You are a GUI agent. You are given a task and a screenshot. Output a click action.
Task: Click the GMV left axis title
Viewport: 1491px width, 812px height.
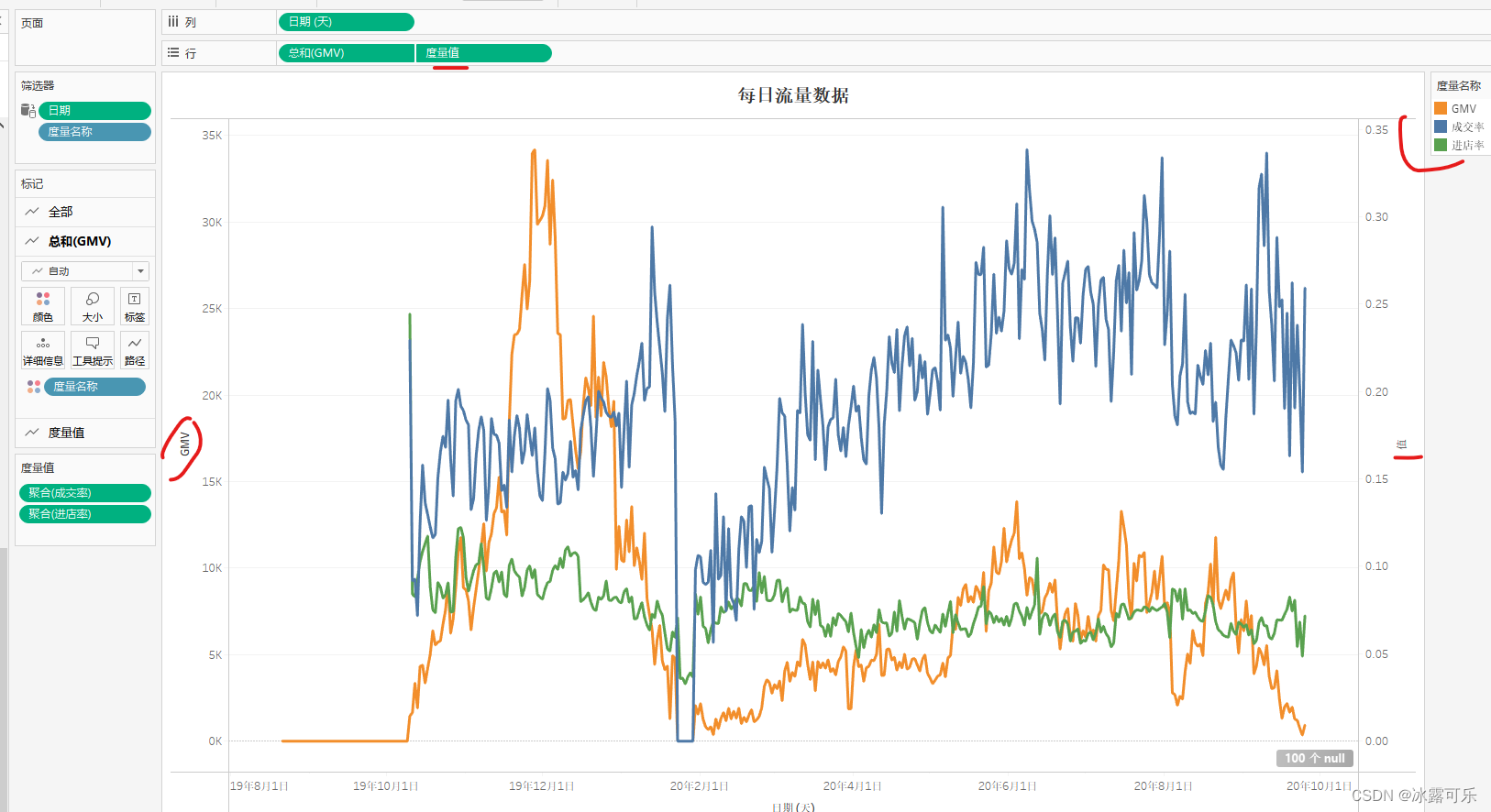(x=185, y=444)
